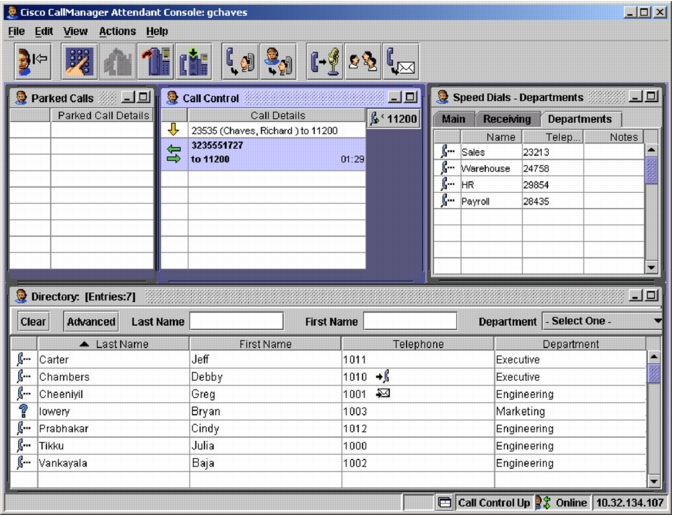675x517 pixels.
Task: Click the Hold call toolbar icon
Action: point(194,62)
